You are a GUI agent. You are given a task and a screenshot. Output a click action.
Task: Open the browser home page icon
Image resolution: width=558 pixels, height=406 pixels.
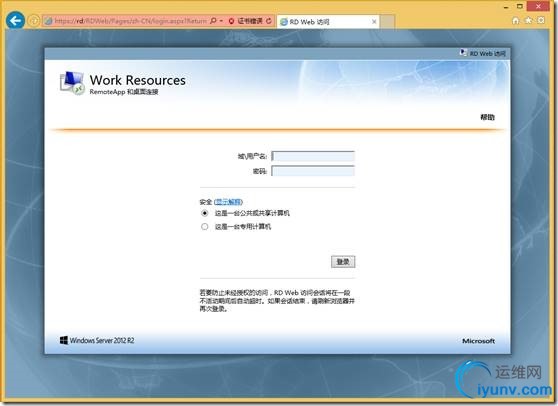coord(515,21)
